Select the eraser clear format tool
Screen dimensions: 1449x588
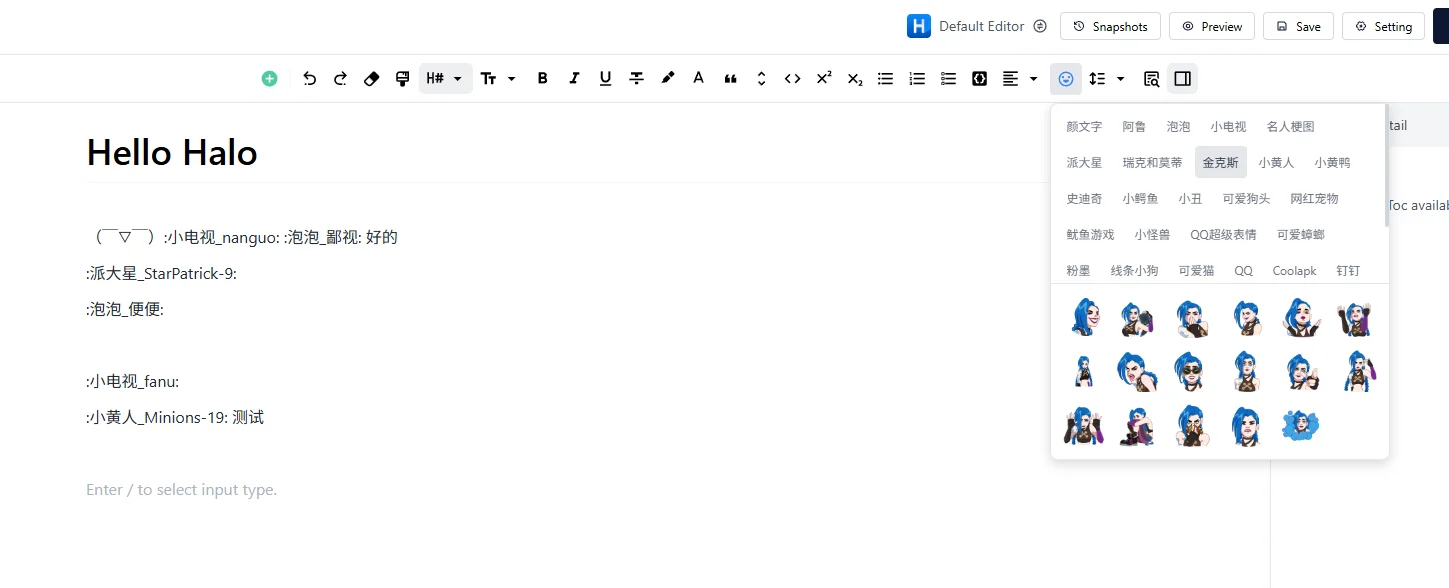click(372, 78)
